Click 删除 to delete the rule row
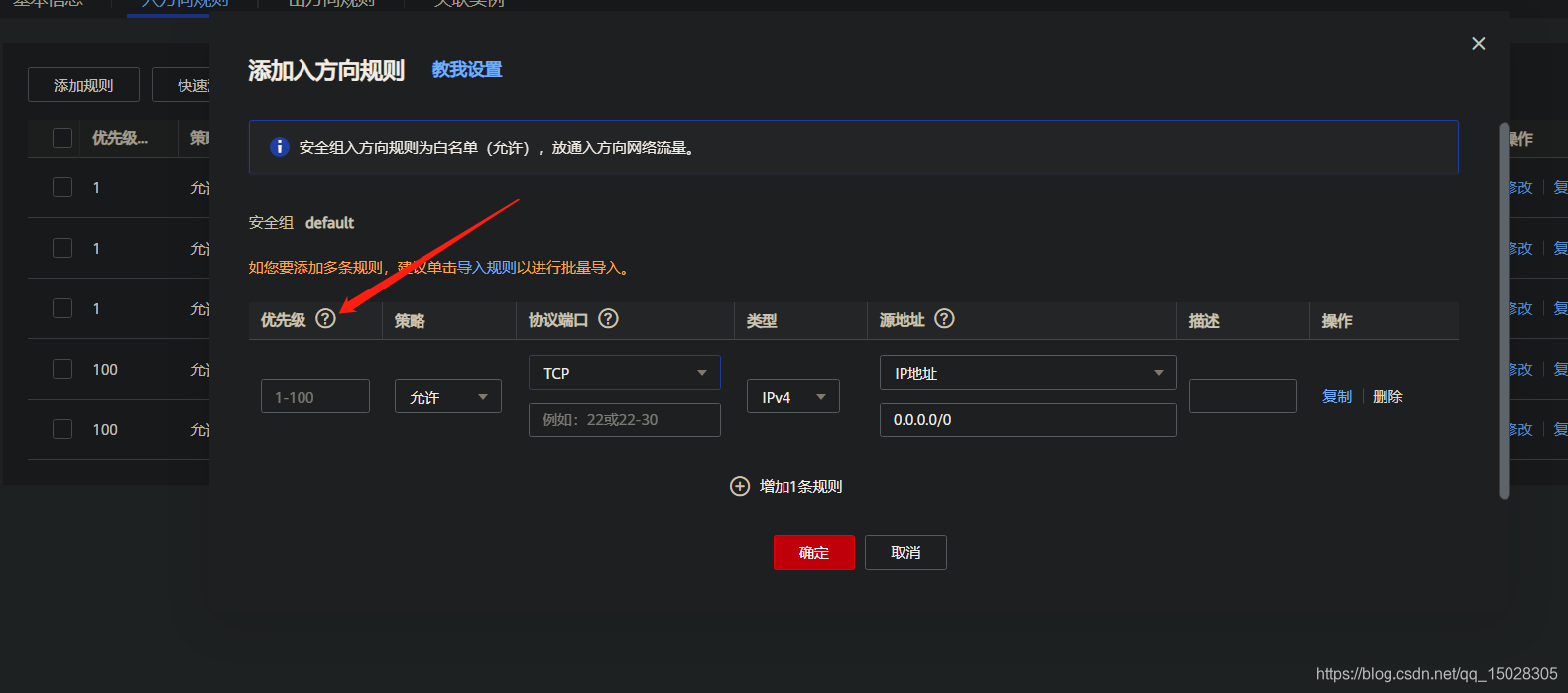The height and width of the screenshot is (693, 1568). (1387, 397)
